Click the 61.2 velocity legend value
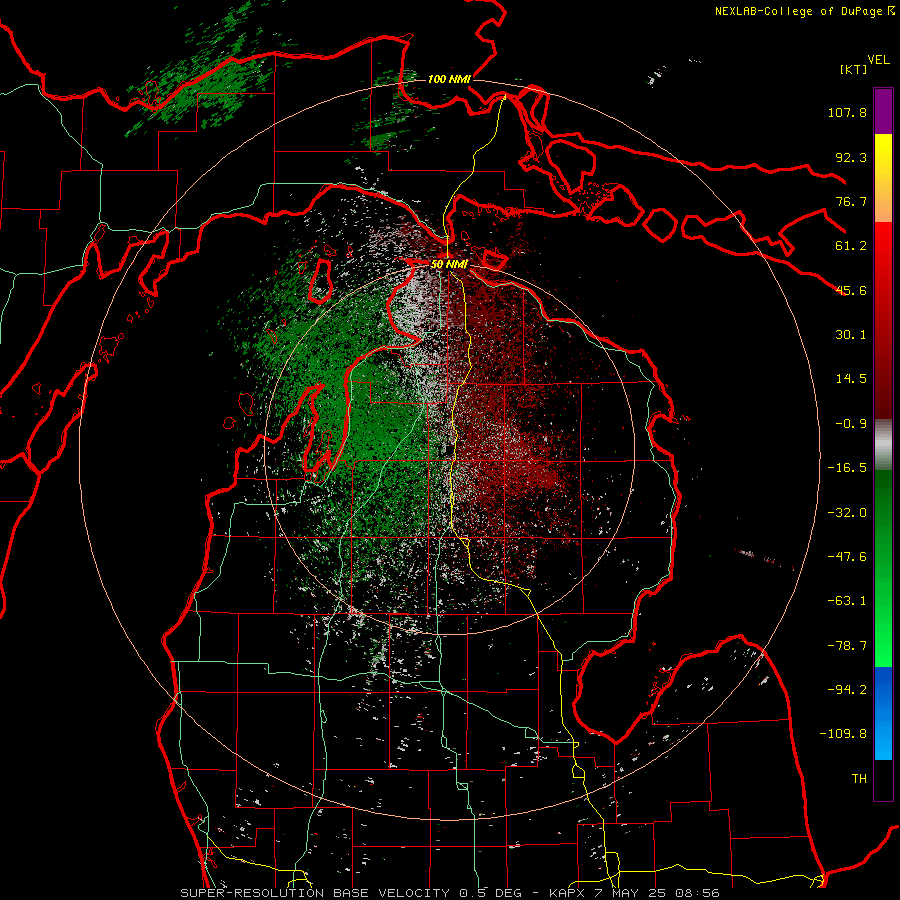This screenshot has width=900, height=900. pyautogui.click(x=851, y=246)
